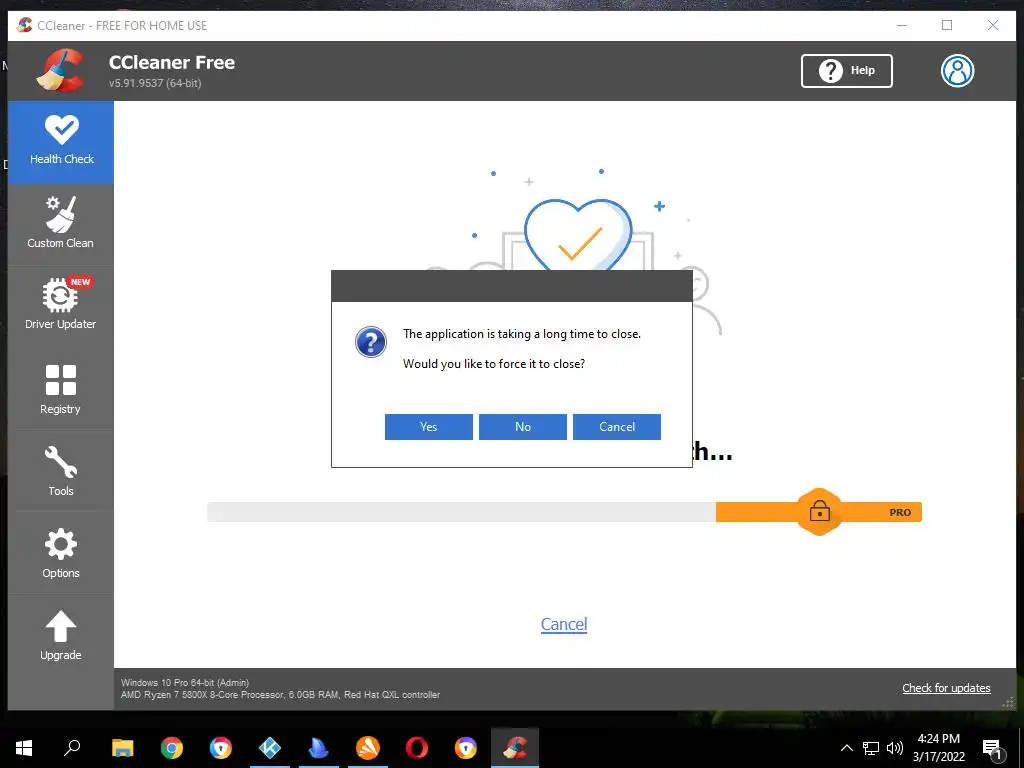The image size is (1024, 768).
Task: Click the gray health check progress bar
Action: tap(461, 512)
